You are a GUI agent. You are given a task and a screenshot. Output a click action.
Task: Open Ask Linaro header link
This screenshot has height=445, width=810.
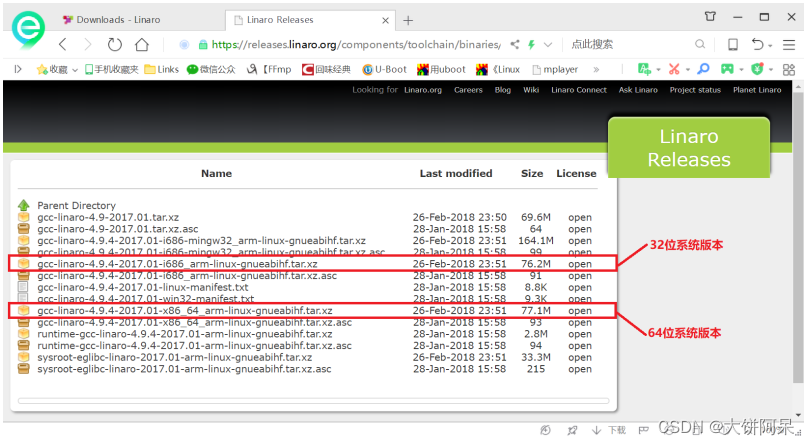[x=638, y=90]
